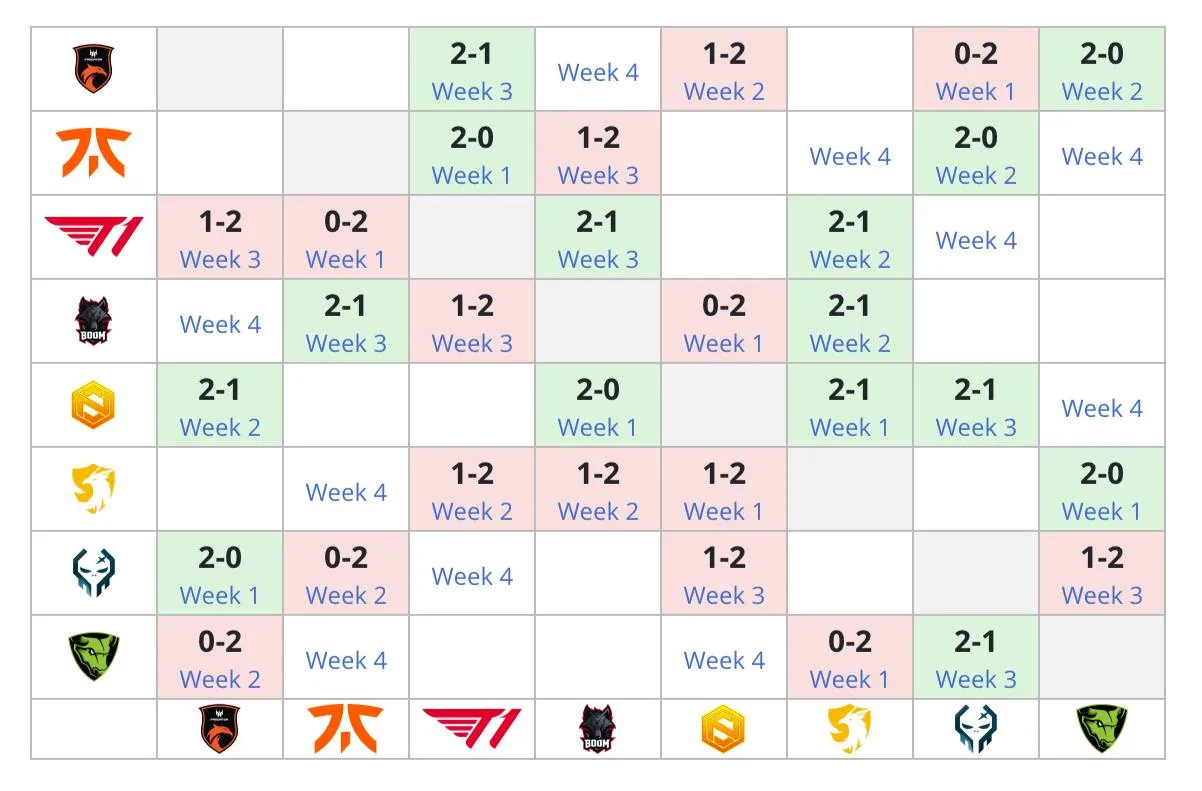The width and height of the screenshot is (1202, 791).
Task: Open the Week 4 link in the orange hexagon row
Action: point(1102,409)
